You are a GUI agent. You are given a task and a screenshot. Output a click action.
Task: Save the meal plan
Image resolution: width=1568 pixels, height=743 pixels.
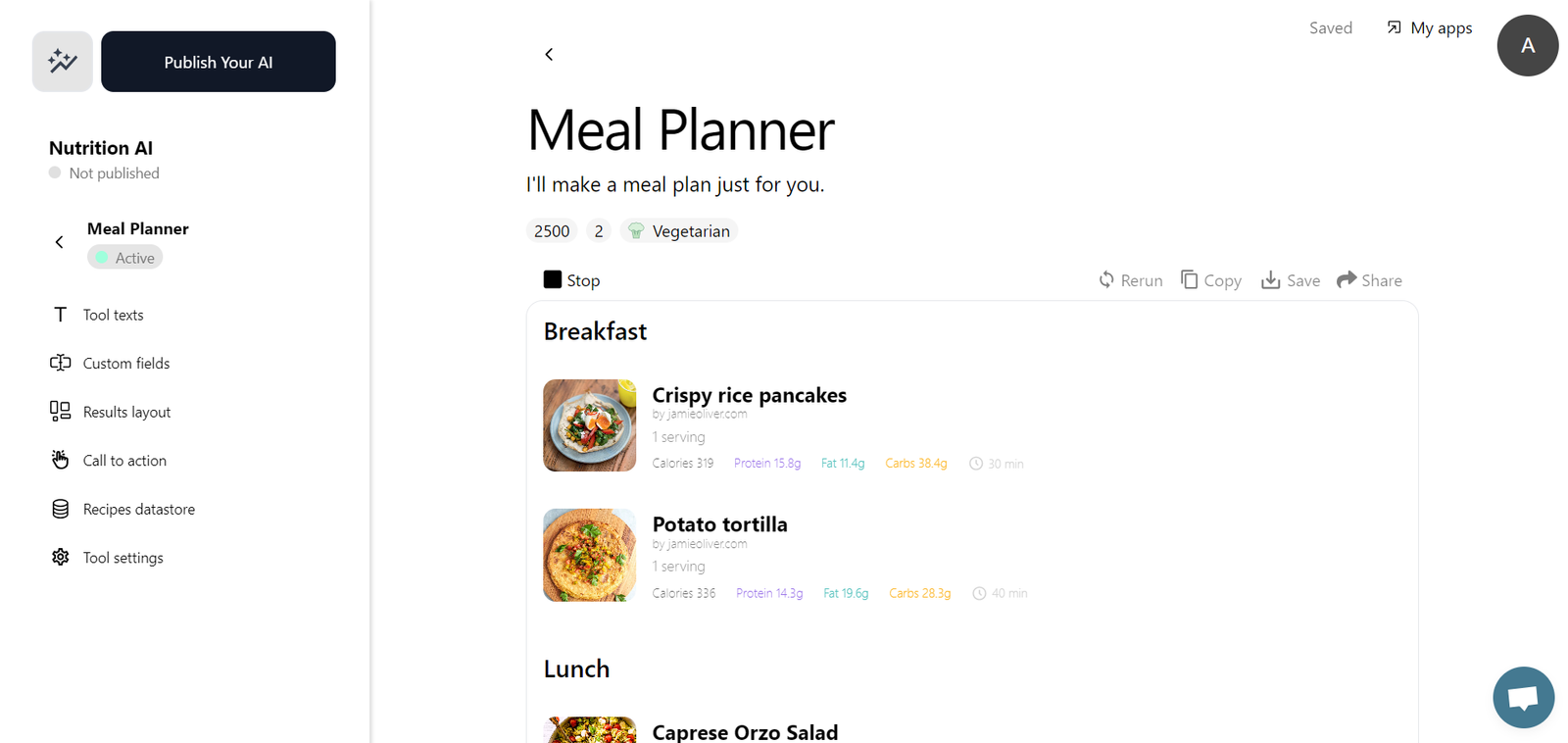[x=1290, y=280]
